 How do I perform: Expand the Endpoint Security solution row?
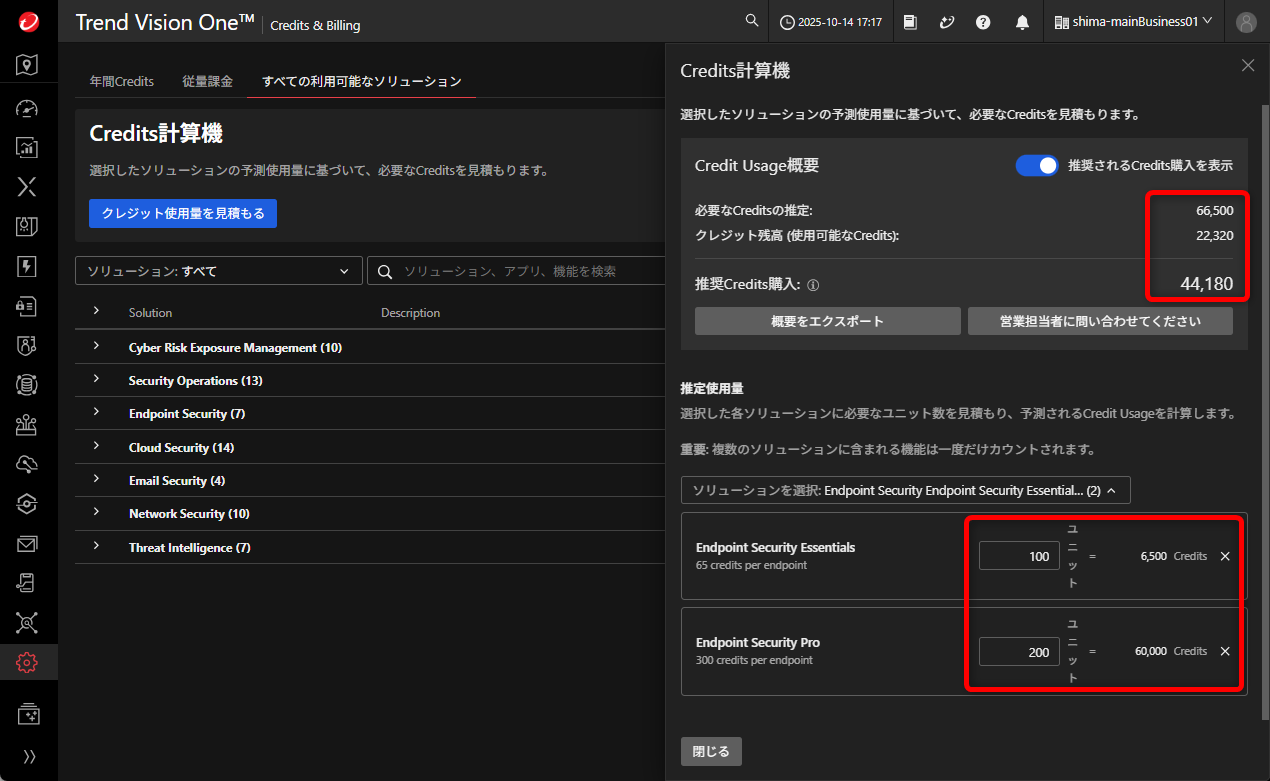pyautogui.click(x=96, y=412)
